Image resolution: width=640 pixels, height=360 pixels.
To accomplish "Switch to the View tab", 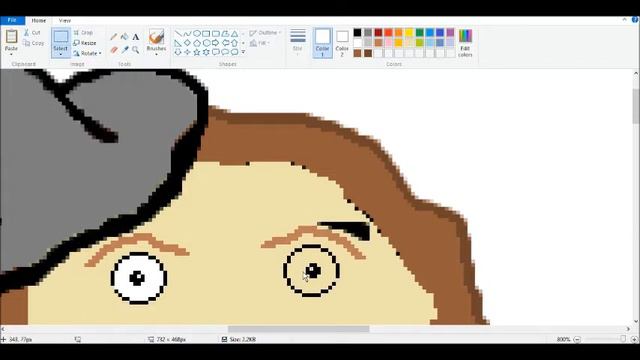I will (65, 20).
